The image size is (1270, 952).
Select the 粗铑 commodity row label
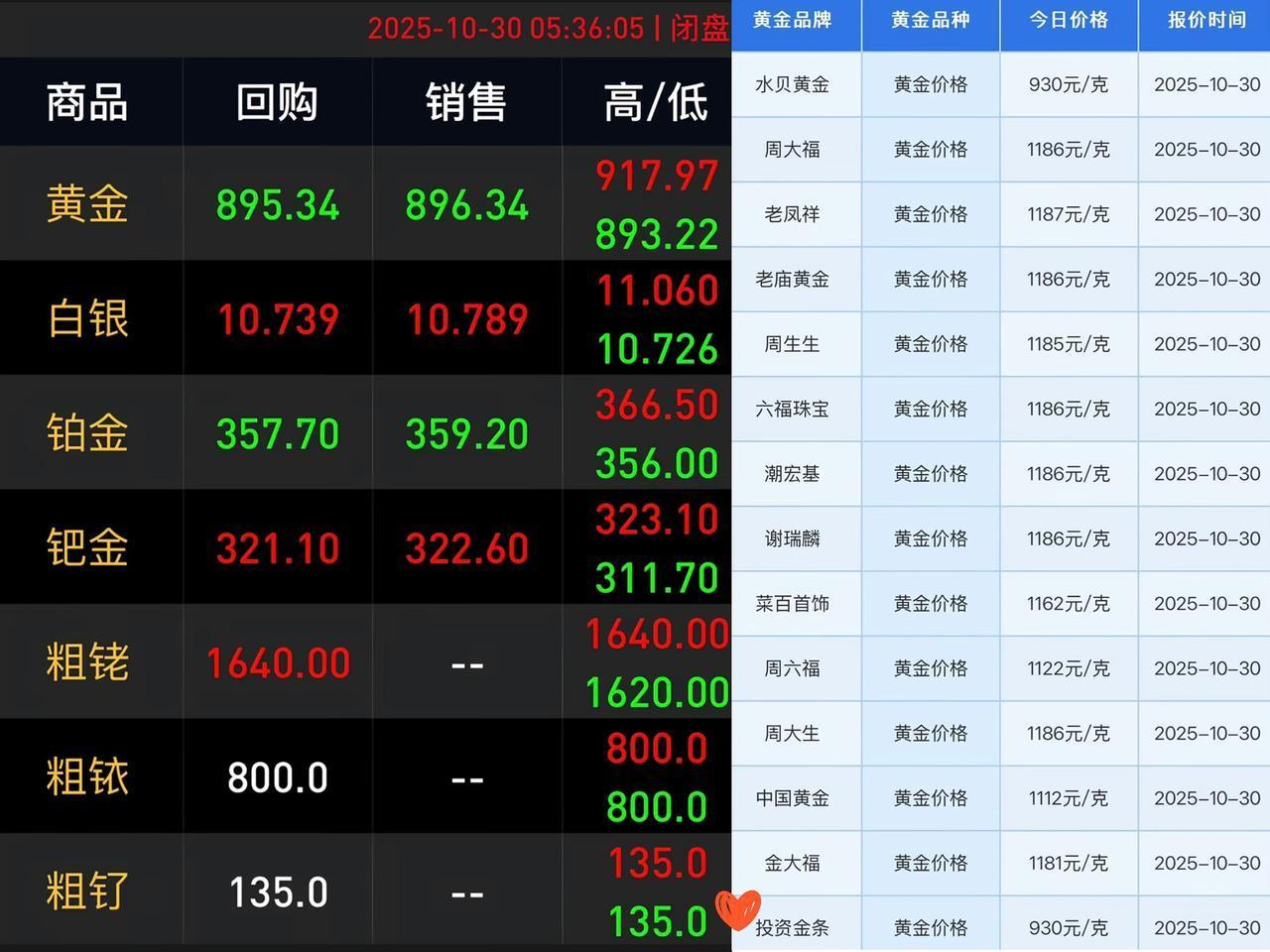[87, 662]
